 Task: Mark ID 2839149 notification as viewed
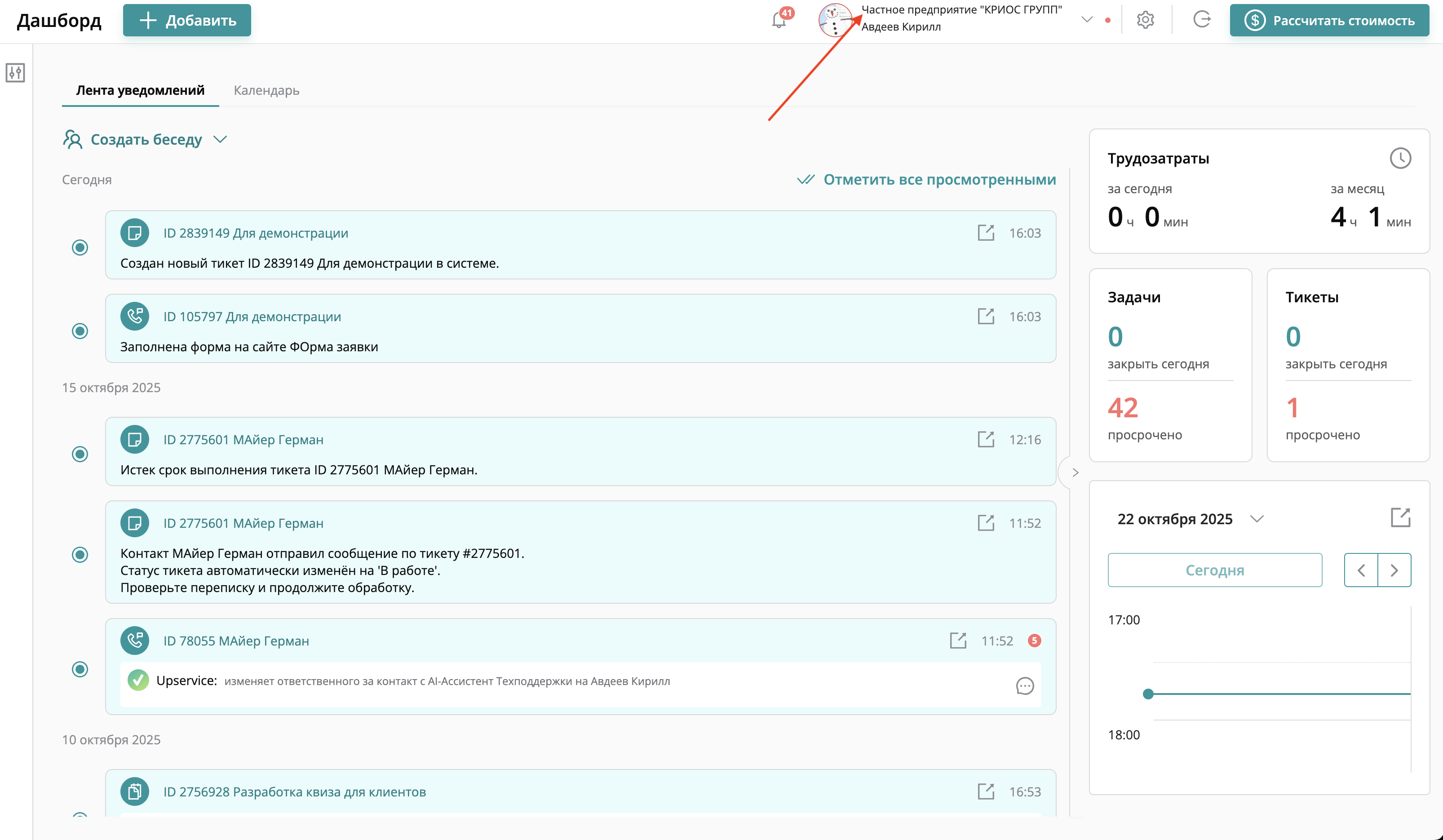[80, 248]
